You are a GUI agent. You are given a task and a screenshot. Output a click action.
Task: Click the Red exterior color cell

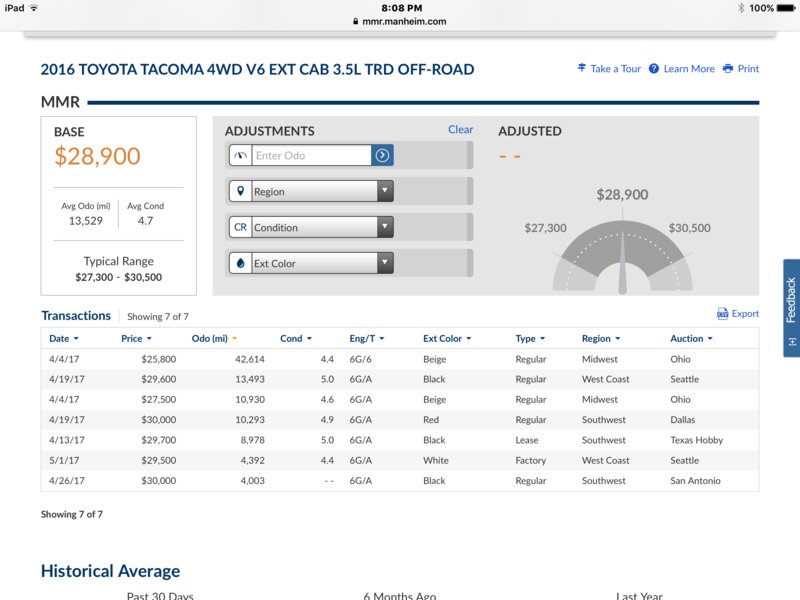tap(431, 419)
